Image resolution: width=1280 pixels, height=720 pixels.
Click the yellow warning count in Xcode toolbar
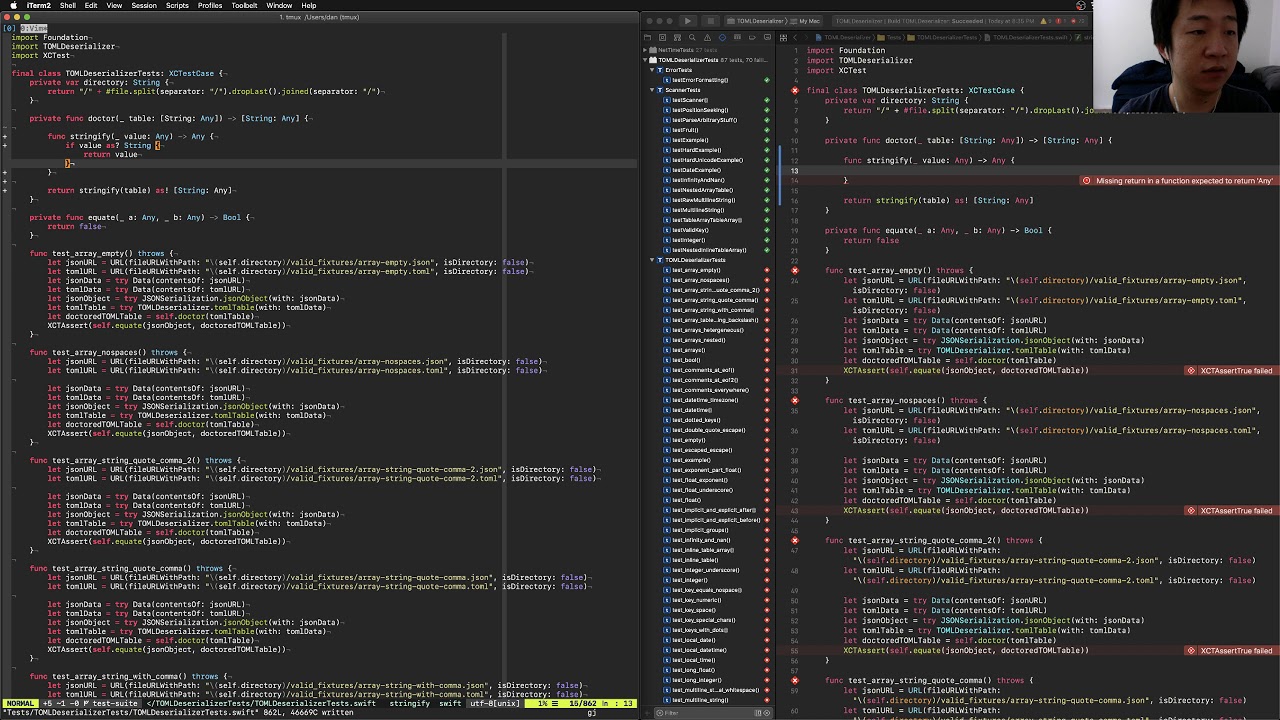coord(1046,21)
